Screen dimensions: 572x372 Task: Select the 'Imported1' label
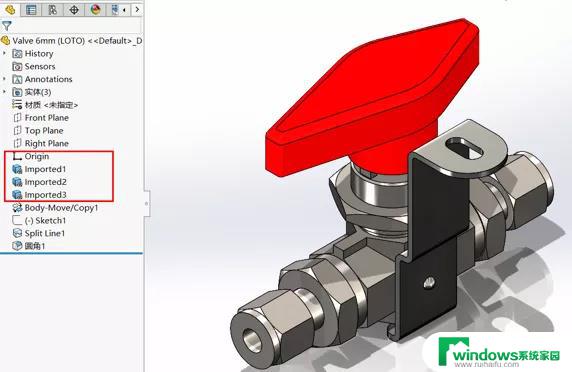[x=45, y=169]
